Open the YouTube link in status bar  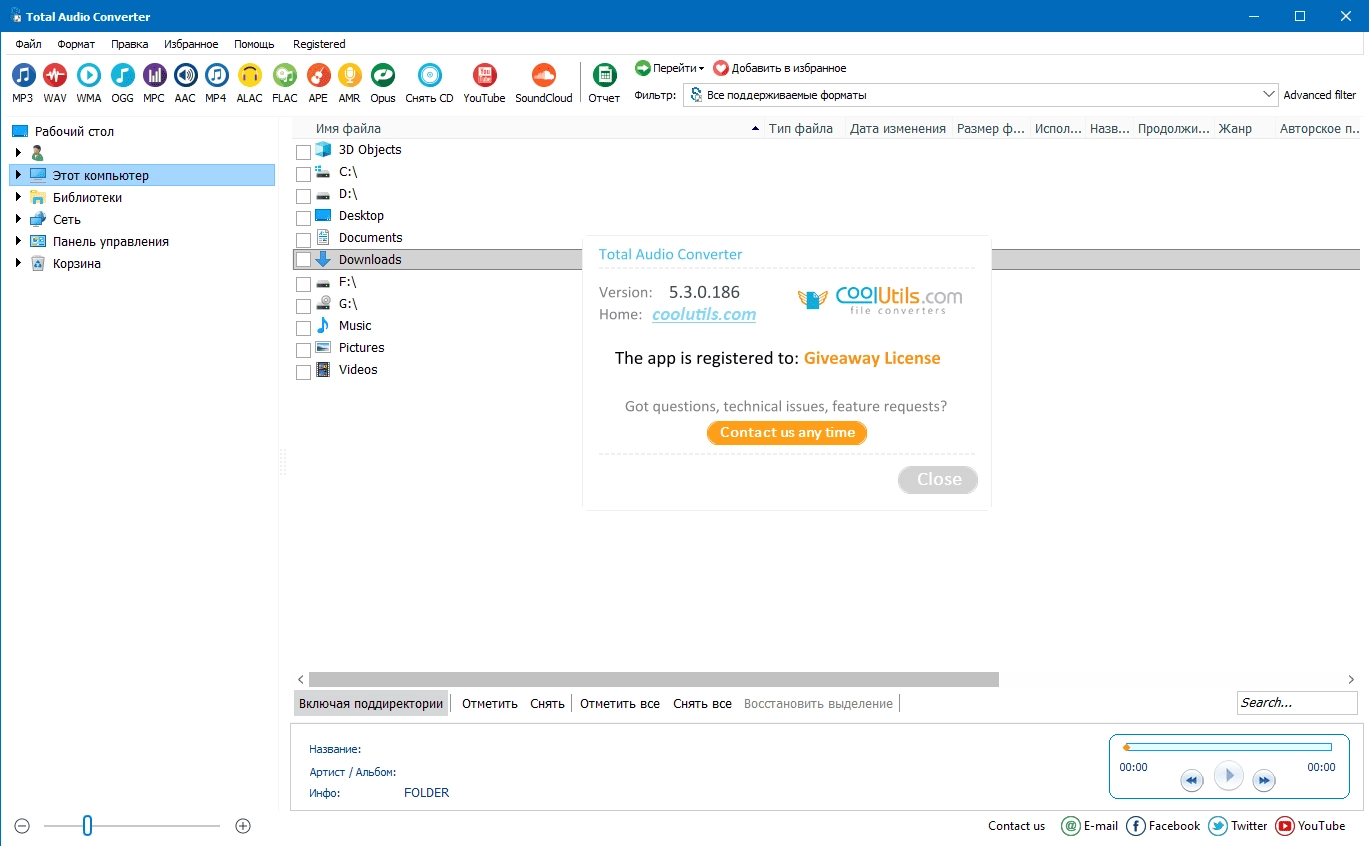(1310, 826)
